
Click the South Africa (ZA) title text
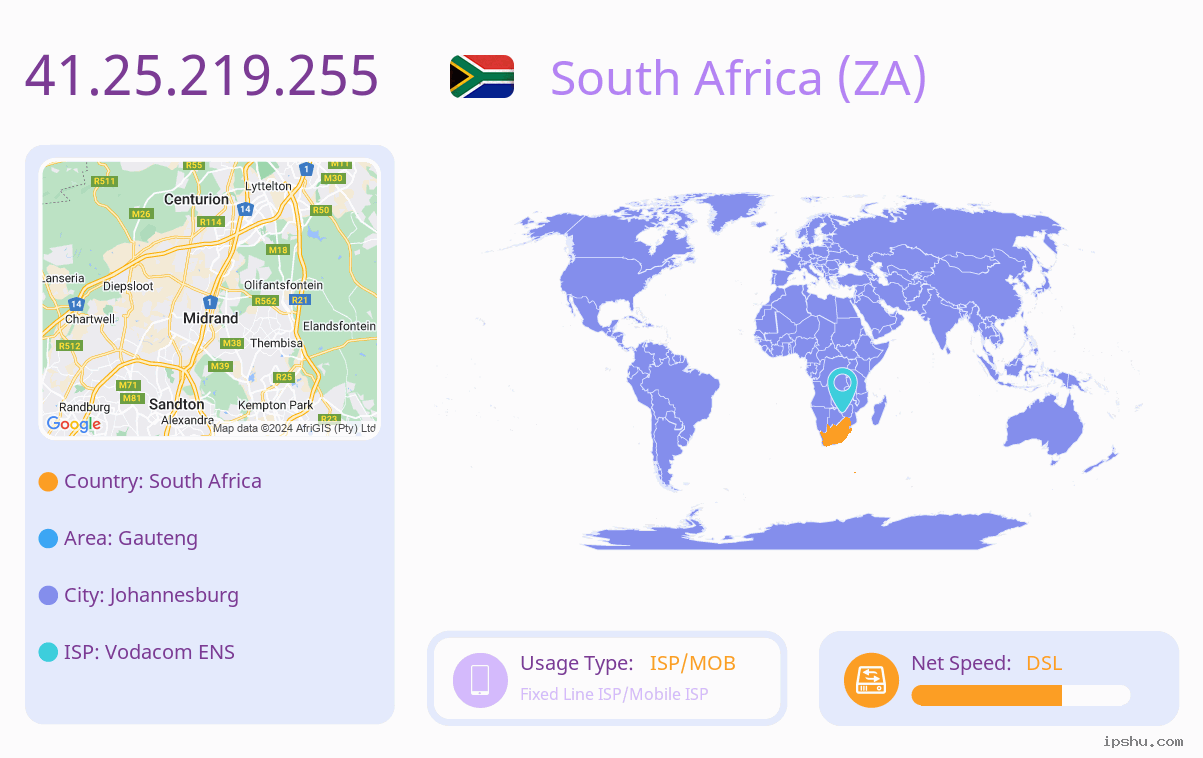739,77
